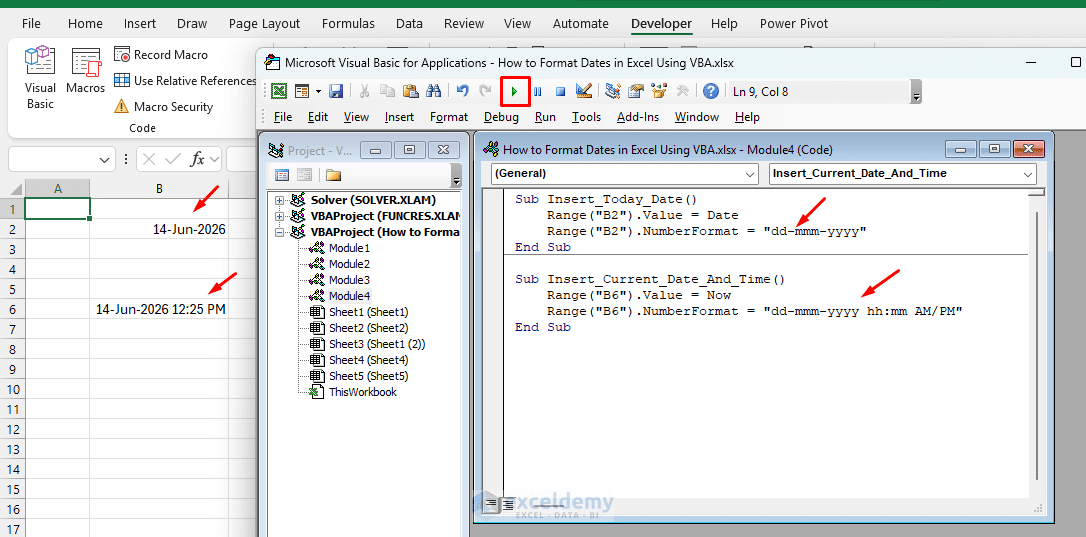This screenshot has height=537, width=1086.
Task: Open Find with the binoculars icon
Action: point(434,91)
